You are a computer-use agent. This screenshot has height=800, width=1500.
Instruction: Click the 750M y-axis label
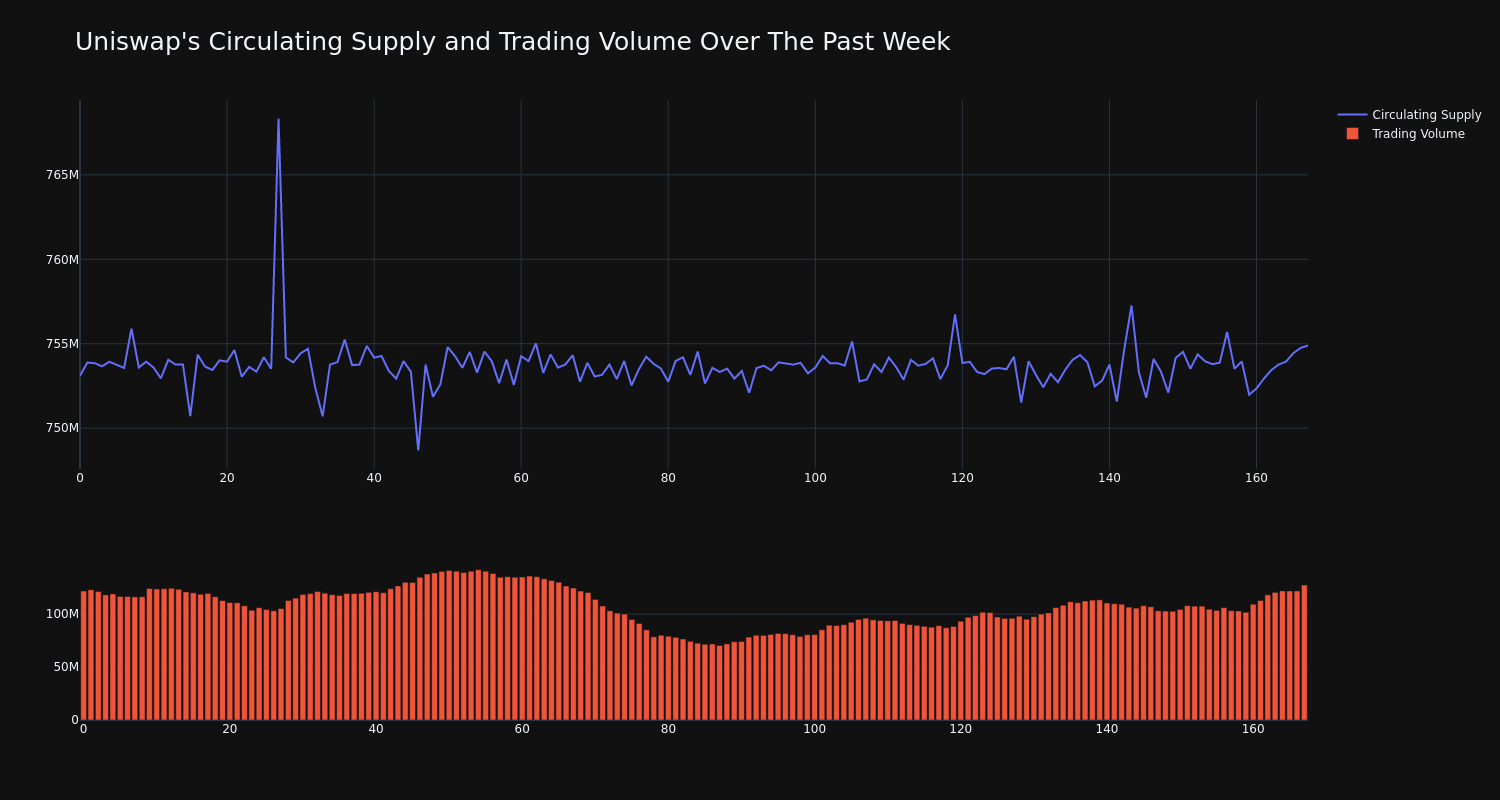[62, 428]
